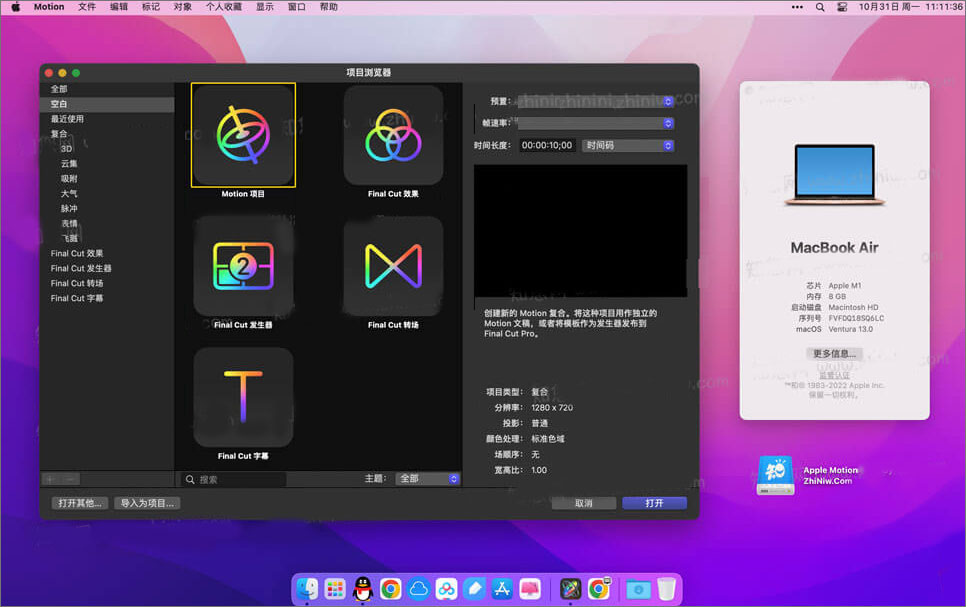The image size is (966, 607).
Task: Open the Apple Motion ZhiNiw.Com disk image
Action: (x=775, y=475)
